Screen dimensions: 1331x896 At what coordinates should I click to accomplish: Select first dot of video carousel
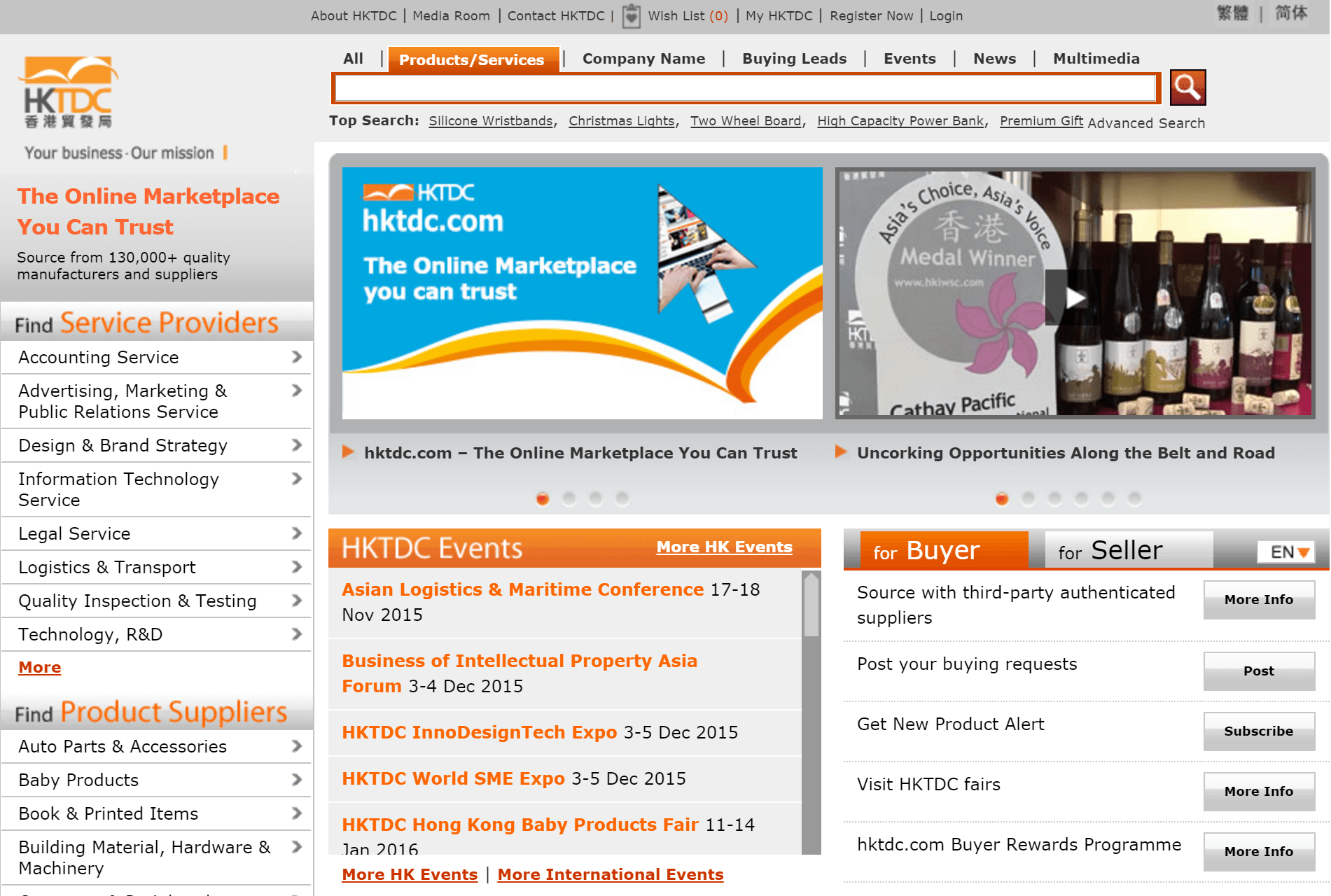coord(1002,498)
